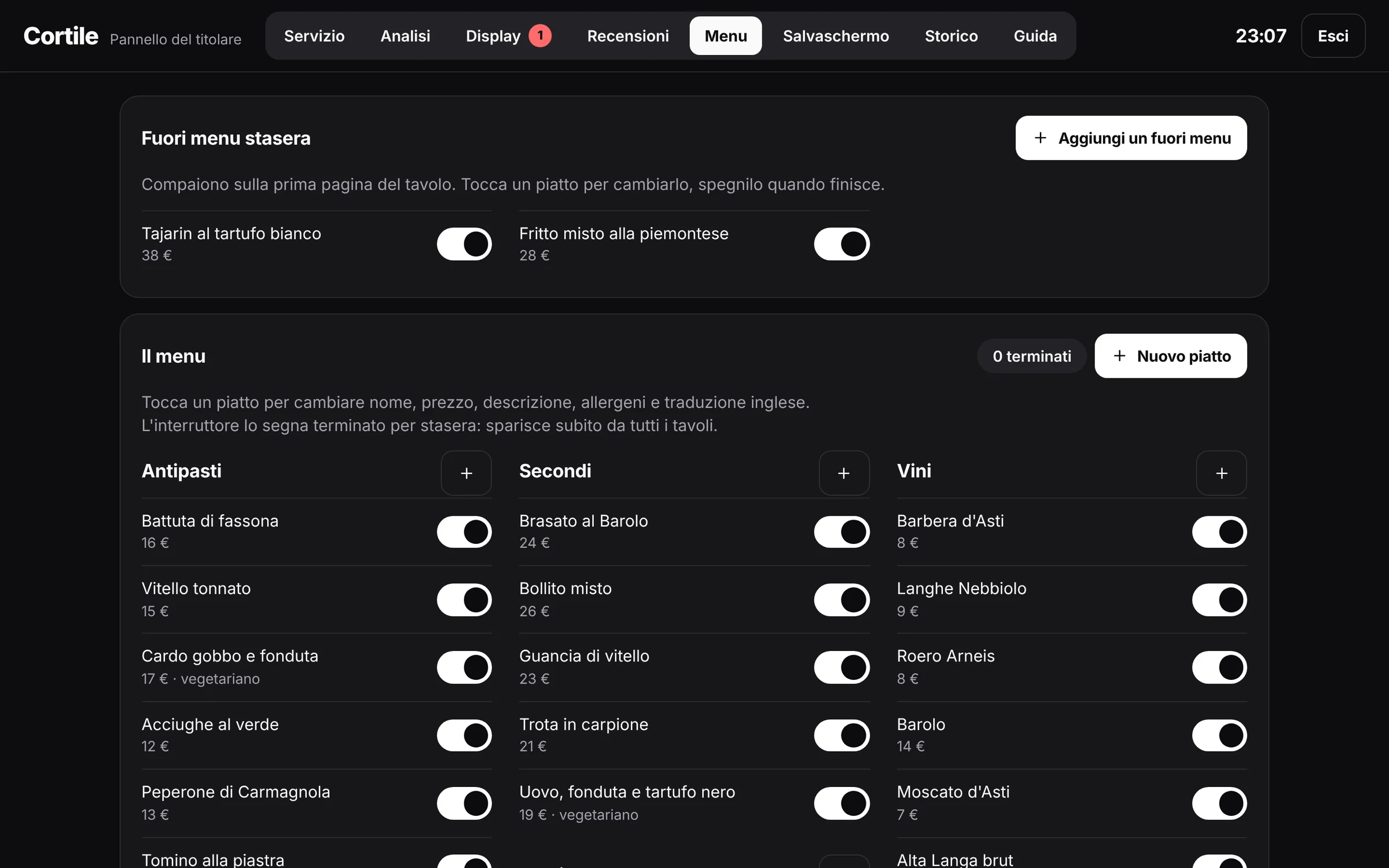Toggle Cardo gobbo e fonduta availability
Image resolution: width=1389 pixels, height=868 pixels.
[x=464, y=667]
